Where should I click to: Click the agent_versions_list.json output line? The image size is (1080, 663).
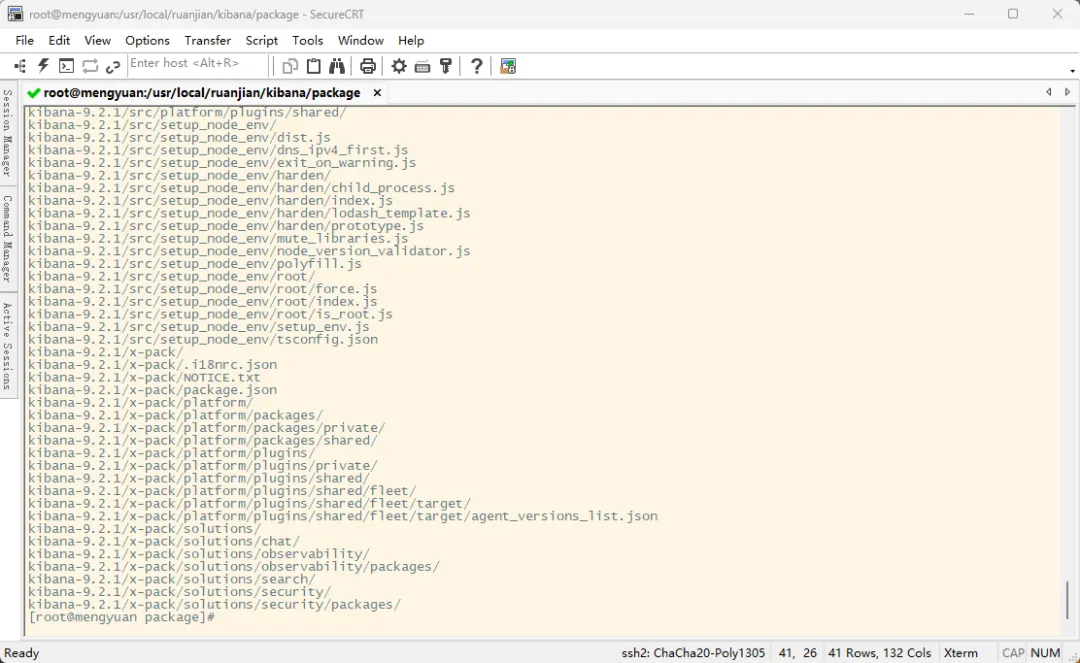pos(343,516)
